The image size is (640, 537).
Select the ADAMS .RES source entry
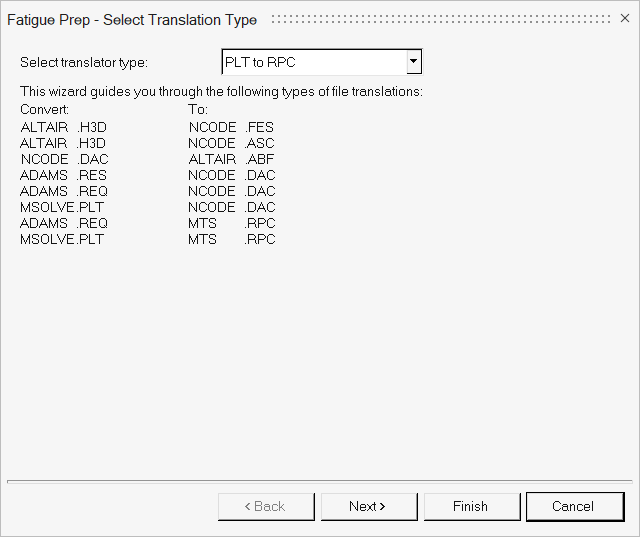click(x=64, y=176)
